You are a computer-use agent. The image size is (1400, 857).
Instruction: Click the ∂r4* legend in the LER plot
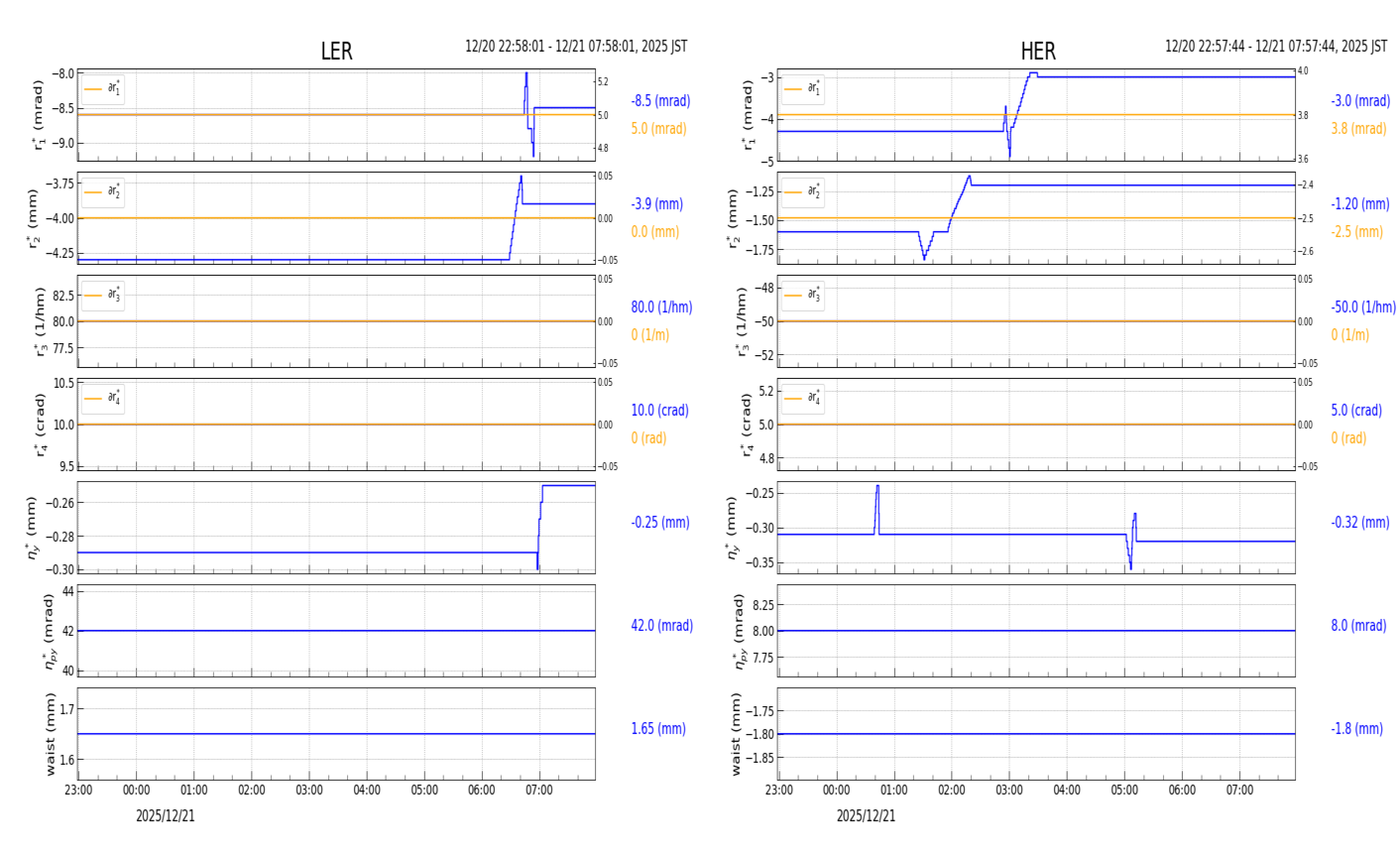click(x=103, y=399)
